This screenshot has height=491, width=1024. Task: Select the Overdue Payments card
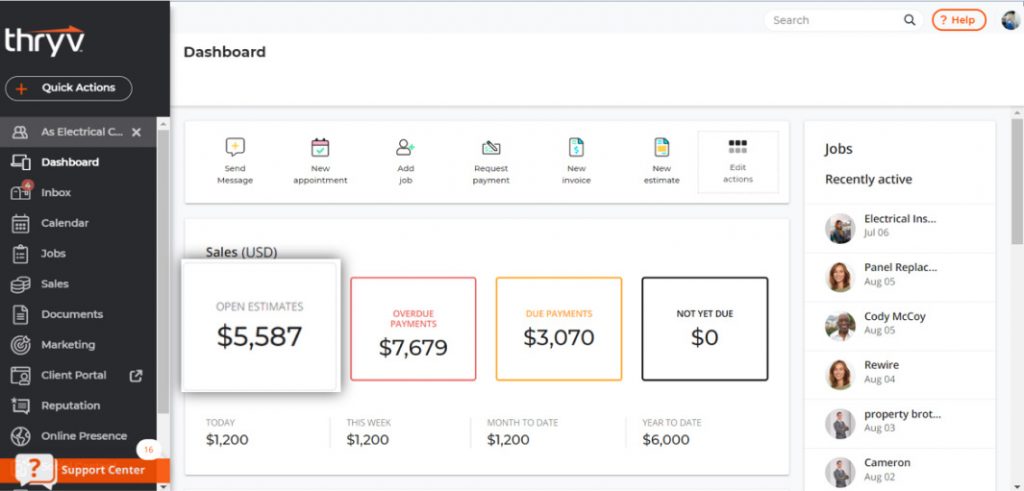[413, 329]
